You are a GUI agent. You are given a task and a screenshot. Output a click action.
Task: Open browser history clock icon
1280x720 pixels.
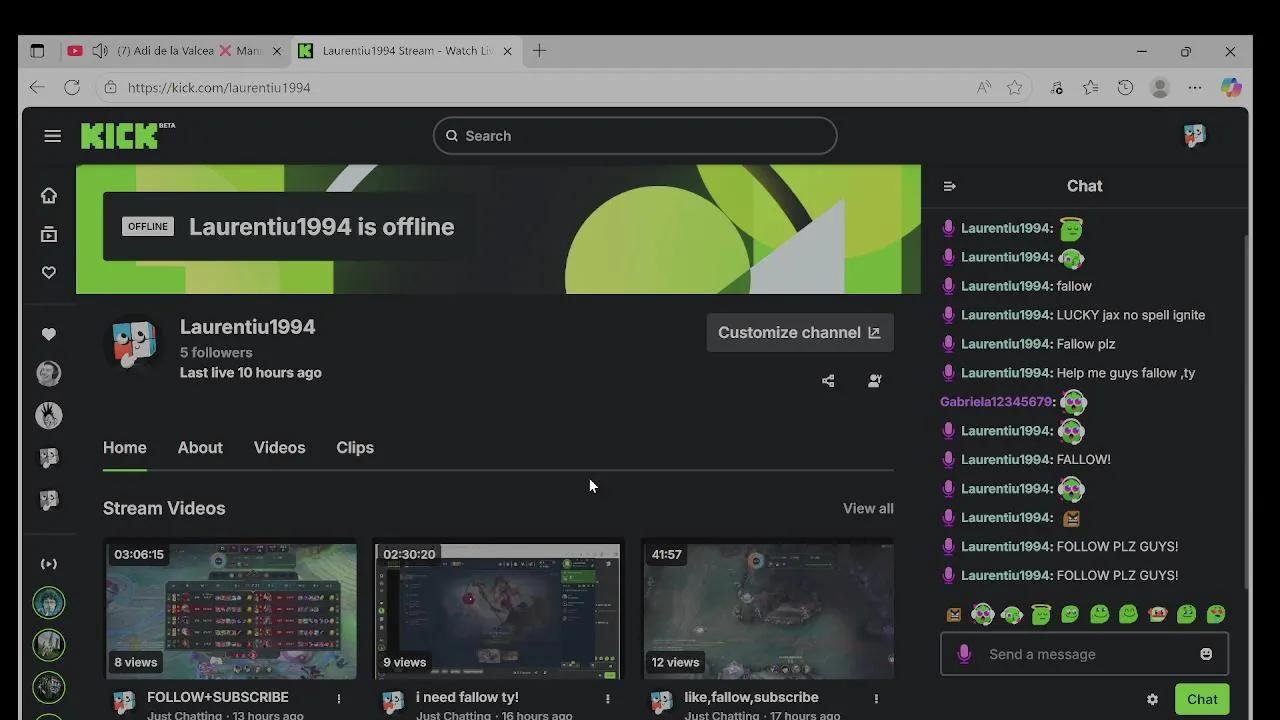click(x=1125, y=88)
